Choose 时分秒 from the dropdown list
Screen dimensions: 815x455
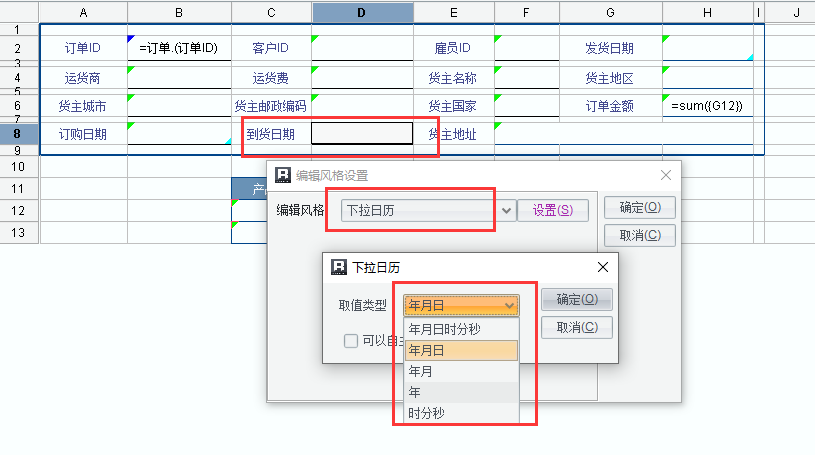pyautogui.click(x=461, y=413)
